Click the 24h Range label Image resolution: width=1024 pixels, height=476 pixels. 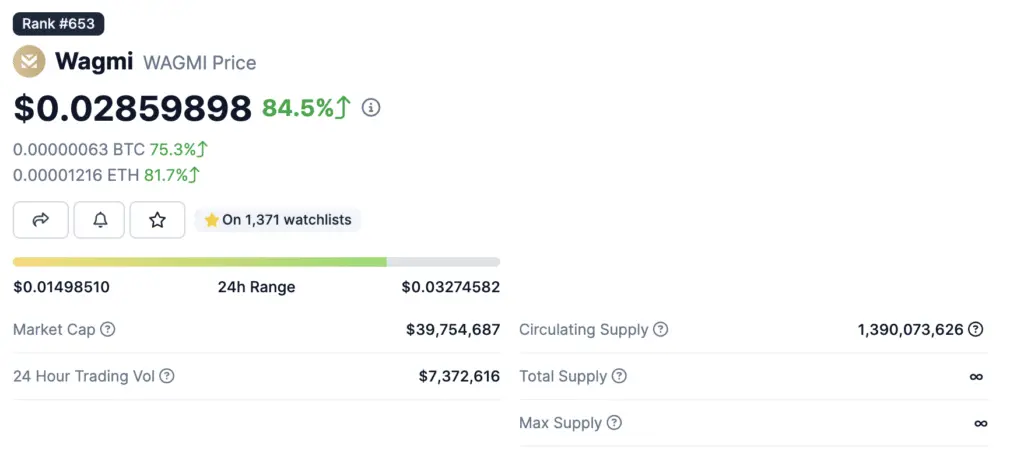[x=257, y=287]
